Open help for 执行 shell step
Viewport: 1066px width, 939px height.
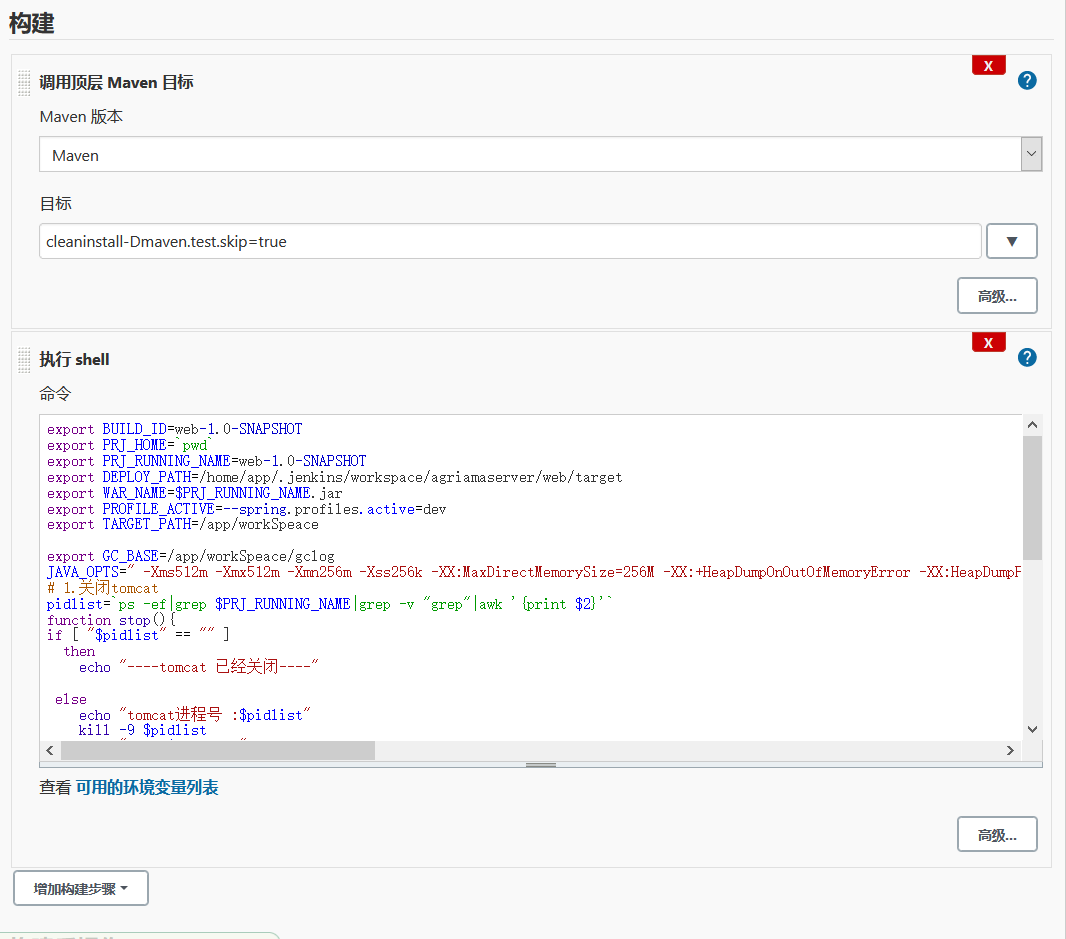click(x=1027, y=358)
